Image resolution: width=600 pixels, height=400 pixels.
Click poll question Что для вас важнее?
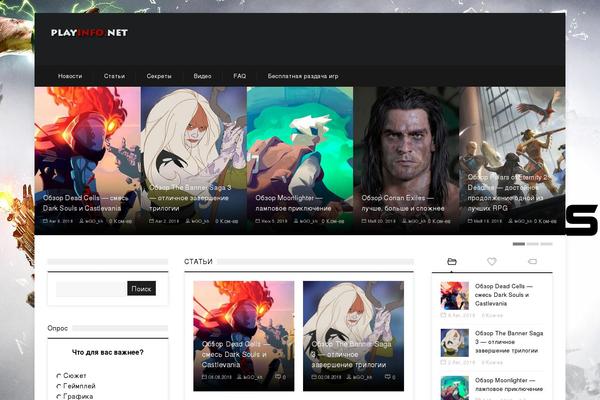click(108, 352)
